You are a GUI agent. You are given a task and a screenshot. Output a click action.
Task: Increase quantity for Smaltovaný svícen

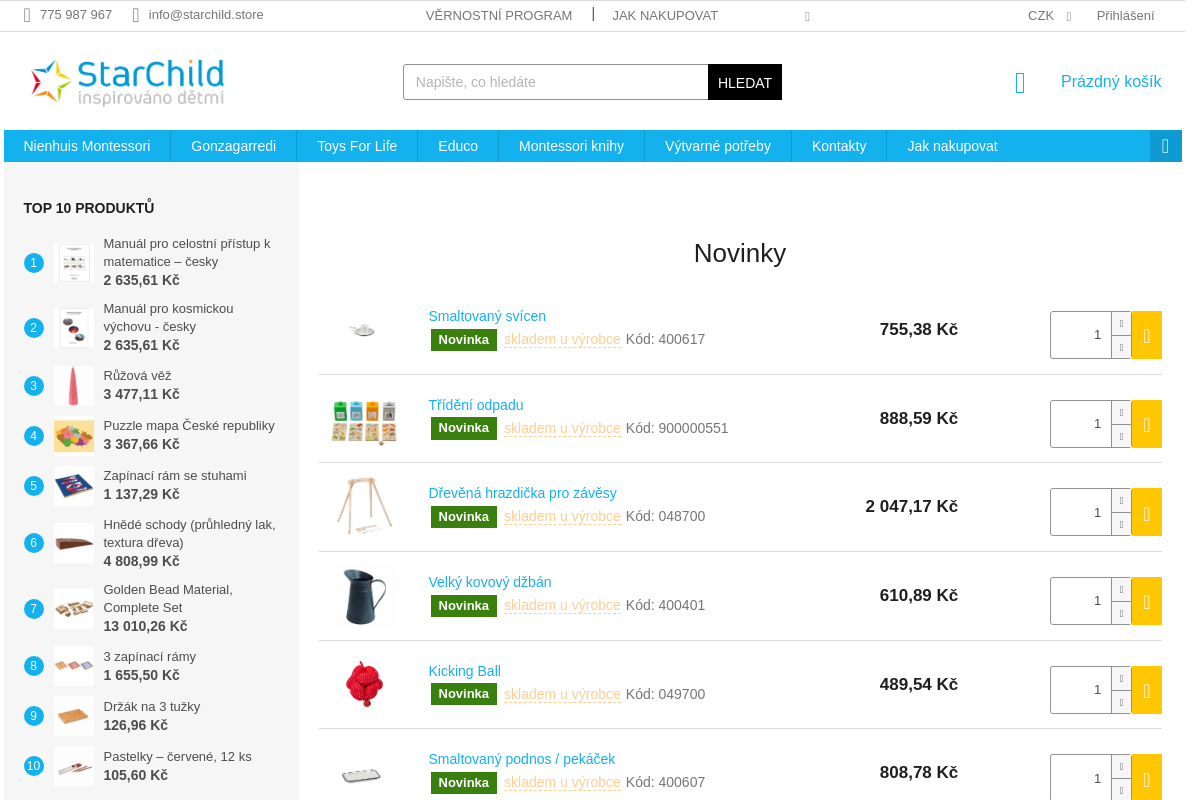coord(1121,324)
